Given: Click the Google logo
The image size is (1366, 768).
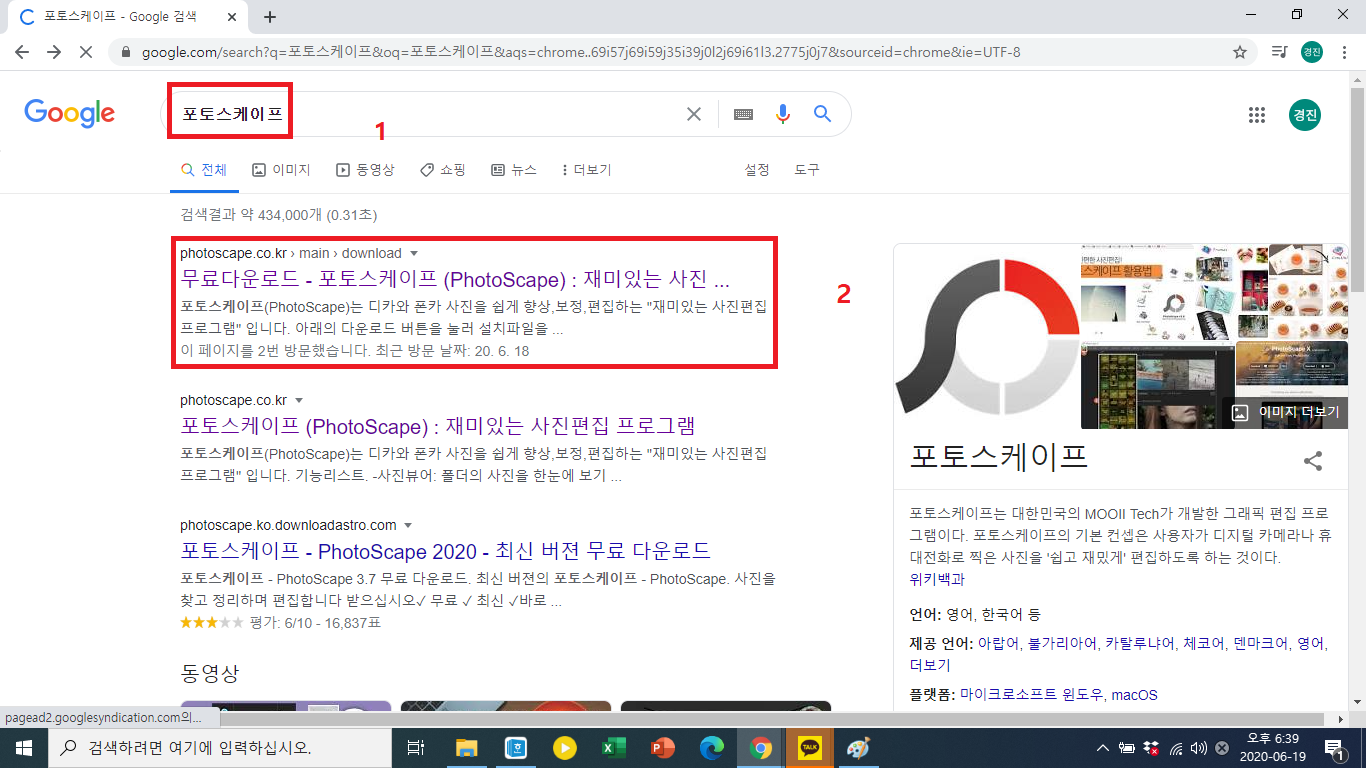Looking at the screenshot, I should pos(70,113).
